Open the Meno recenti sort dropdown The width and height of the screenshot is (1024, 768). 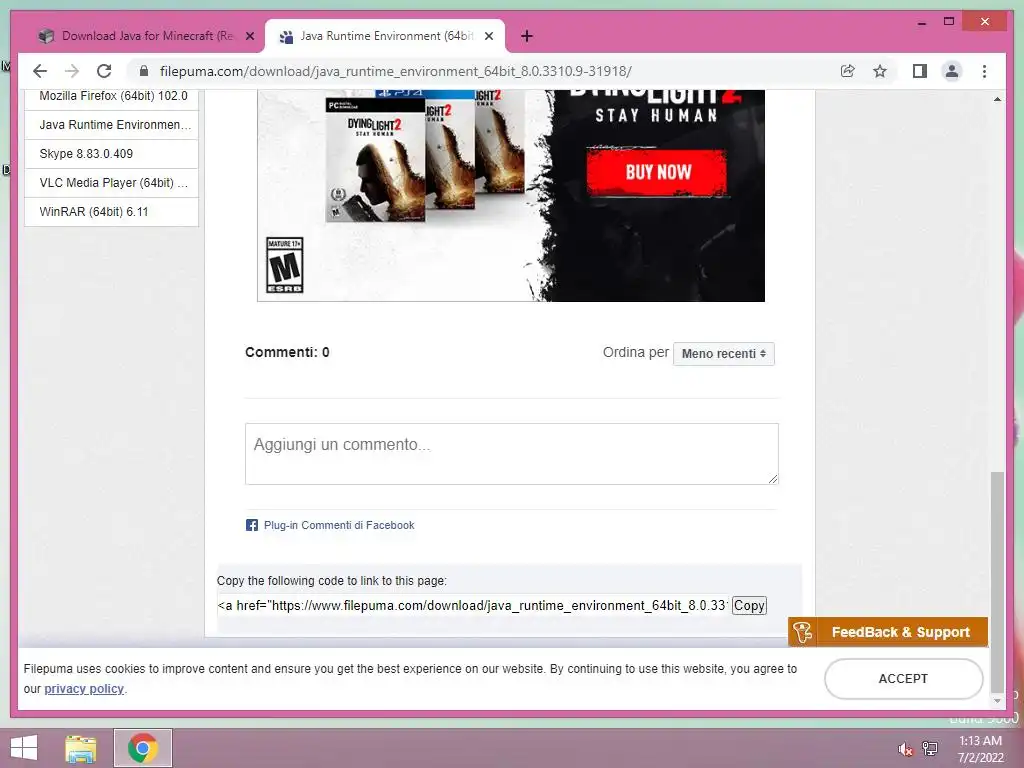coord(724,353)
